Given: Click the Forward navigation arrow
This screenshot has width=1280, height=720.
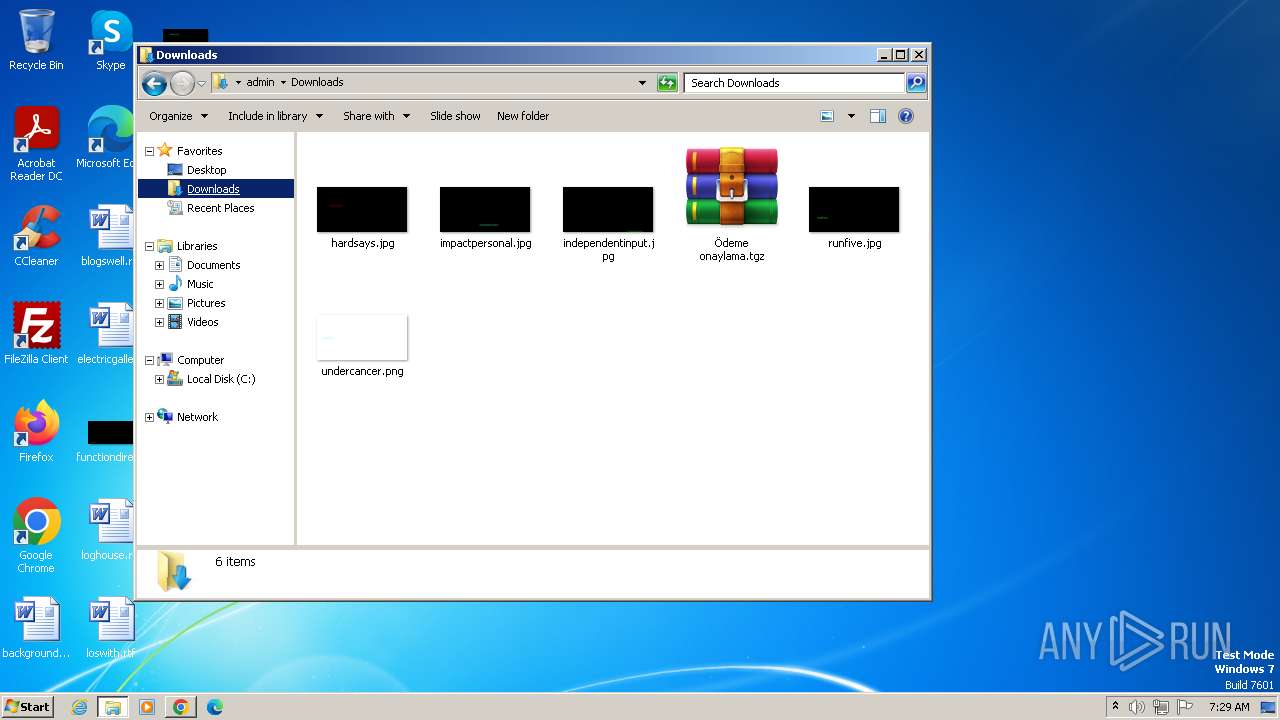Looking at the screenshot, I should tap(182, 83).
